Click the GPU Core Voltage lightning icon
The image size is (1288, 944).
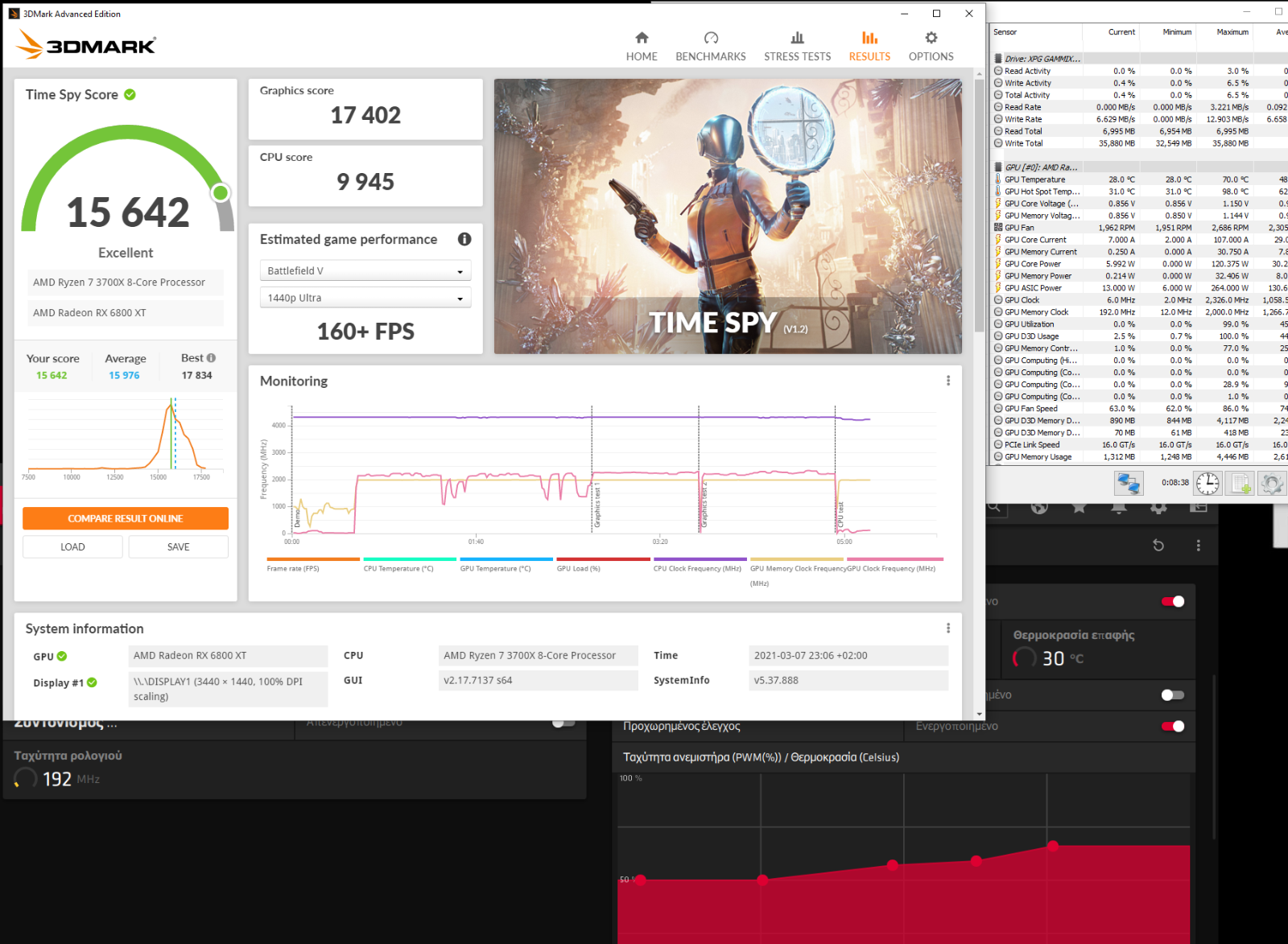click(998, 204)
